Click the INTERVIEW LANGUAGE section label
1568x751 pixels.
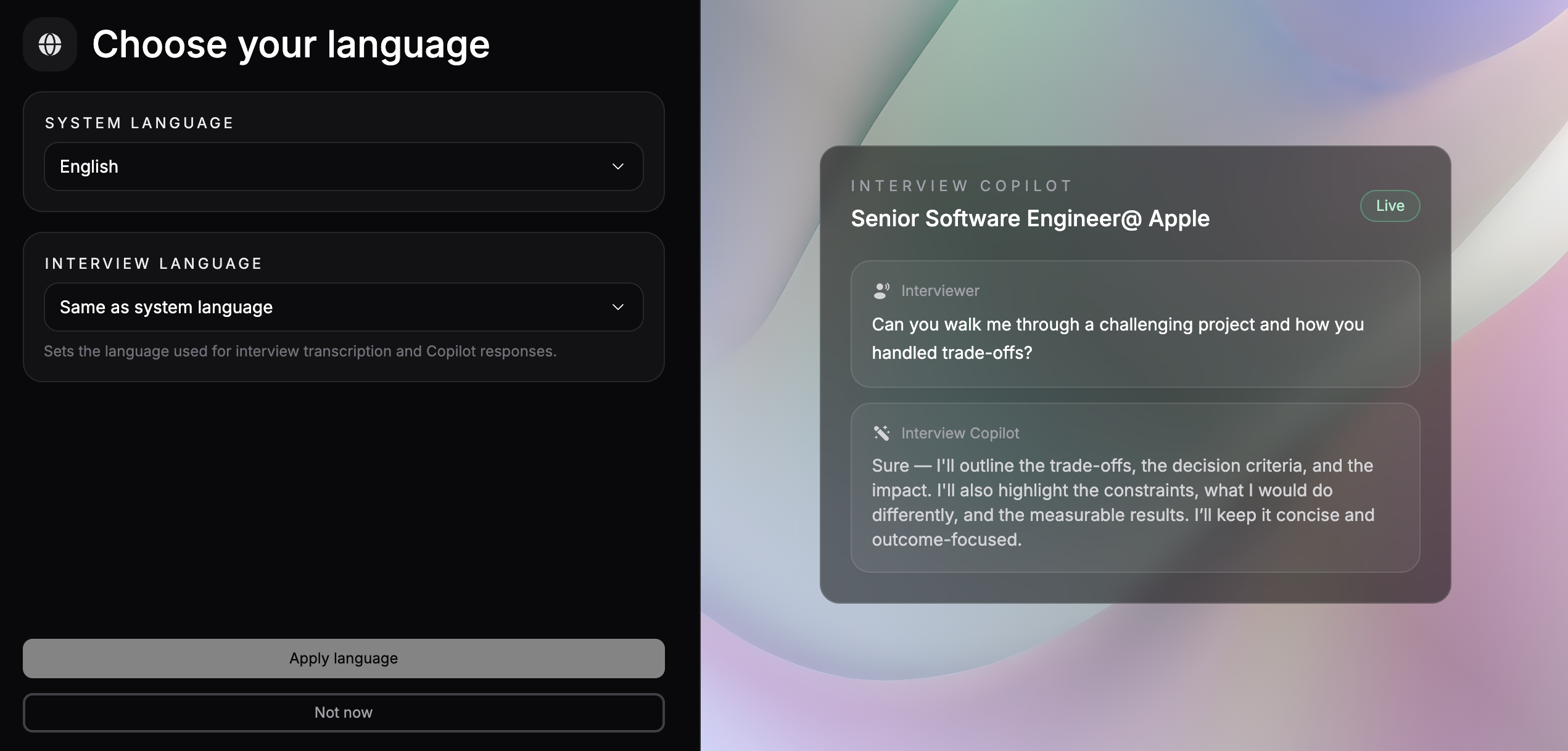point(153,263)
